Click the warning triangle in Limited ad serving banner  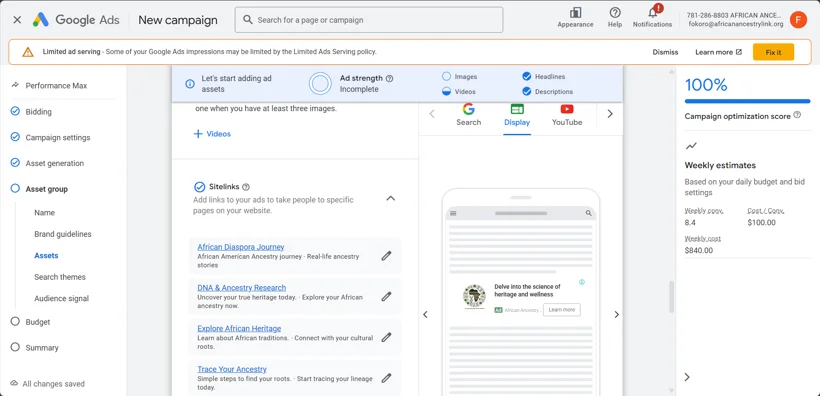(28, 52)
